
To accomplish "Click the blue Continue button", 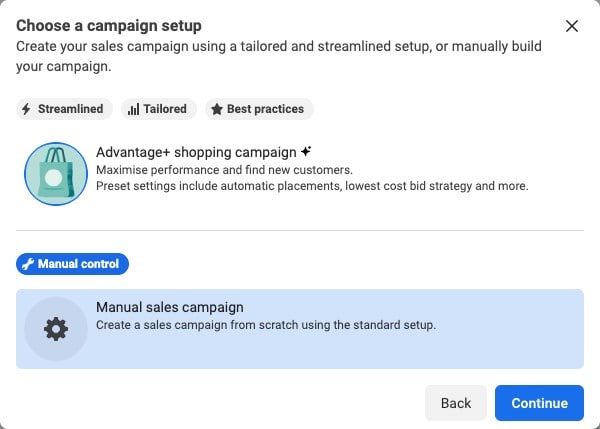I will (540, 403).
